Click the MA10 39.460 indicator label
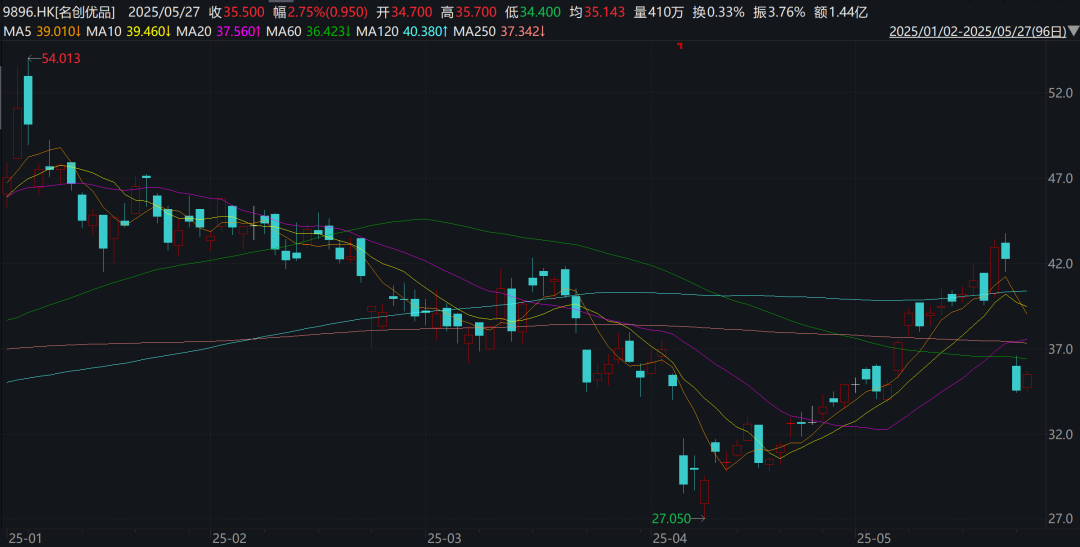1080x547 pixels. tap(129, 31)
